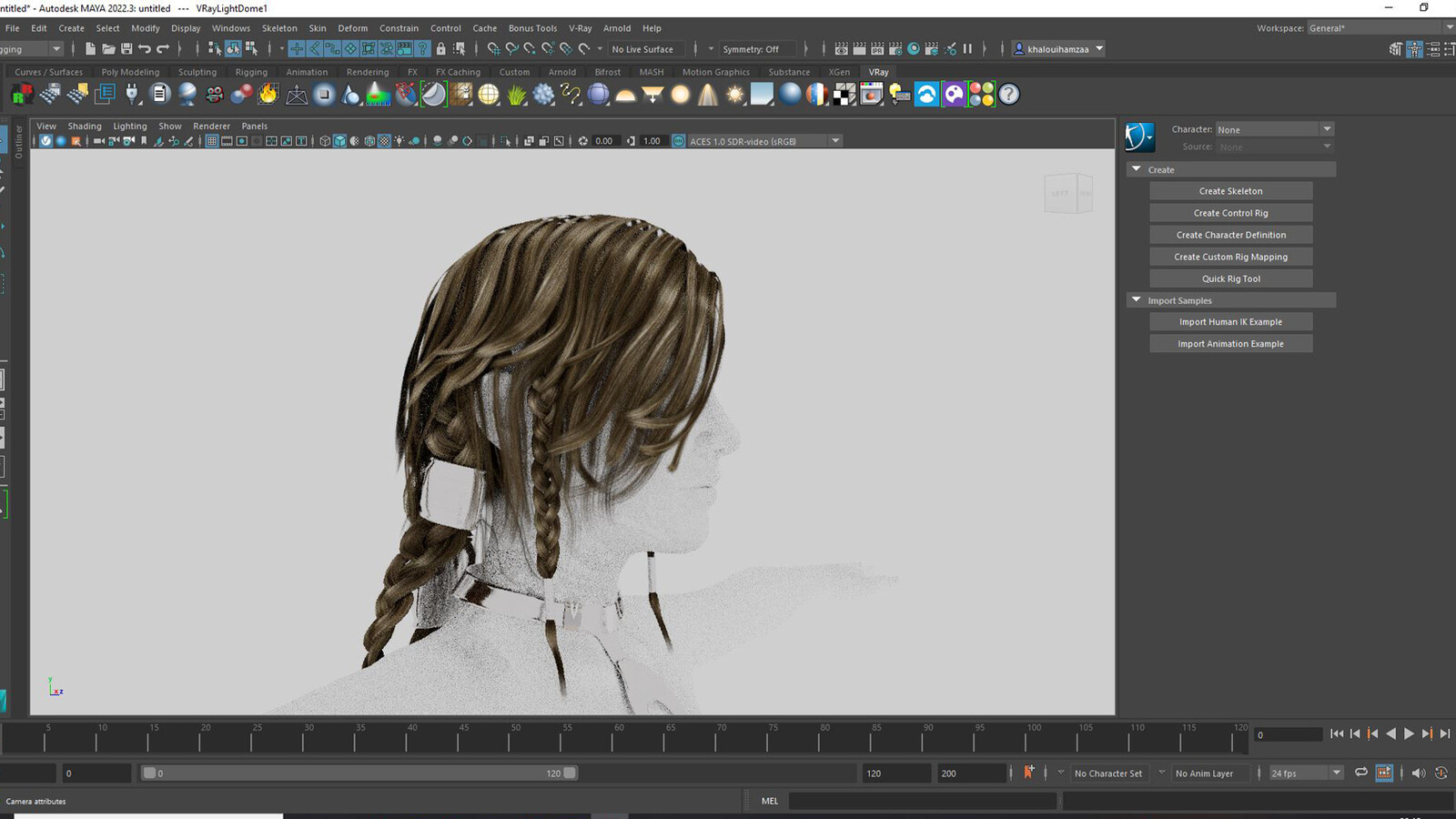The width and height of the screenshot is (1456, 819).
Task: Click the MEL command line input
Action: coord(922,801)
